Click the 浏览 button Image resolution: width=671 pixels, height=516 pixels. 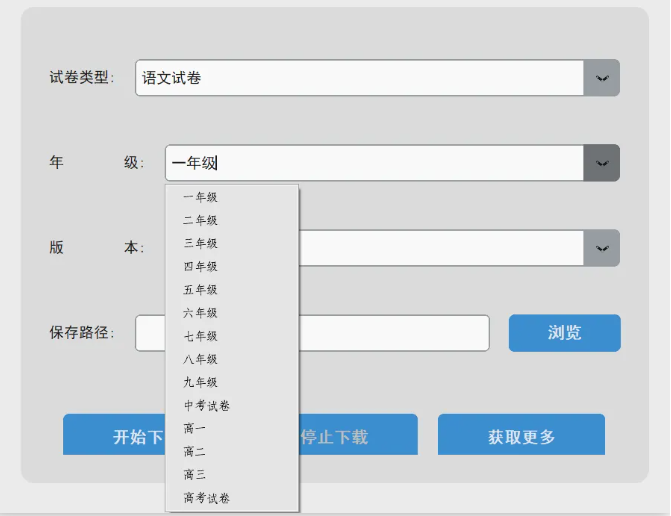coord(564,333)
